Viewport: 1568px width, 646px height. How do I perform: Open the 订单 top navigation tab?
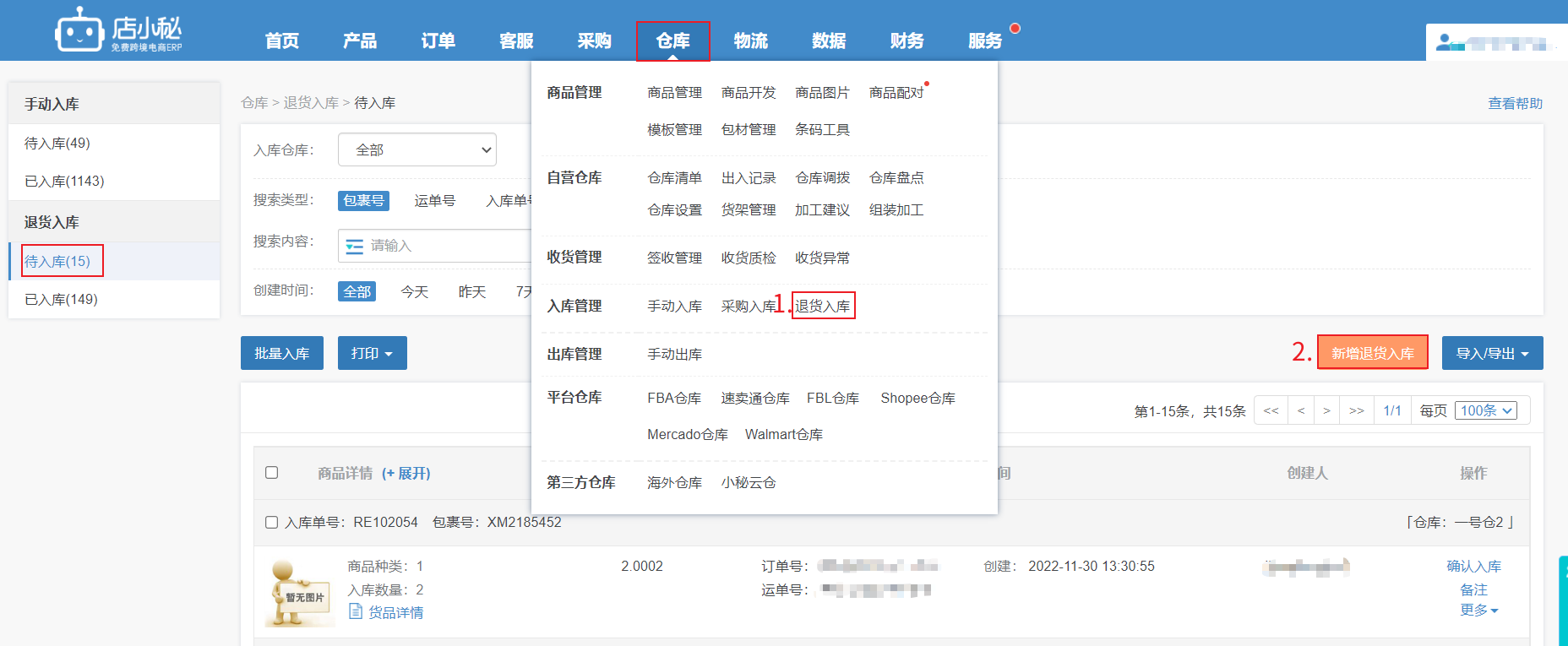click(438, 41)
